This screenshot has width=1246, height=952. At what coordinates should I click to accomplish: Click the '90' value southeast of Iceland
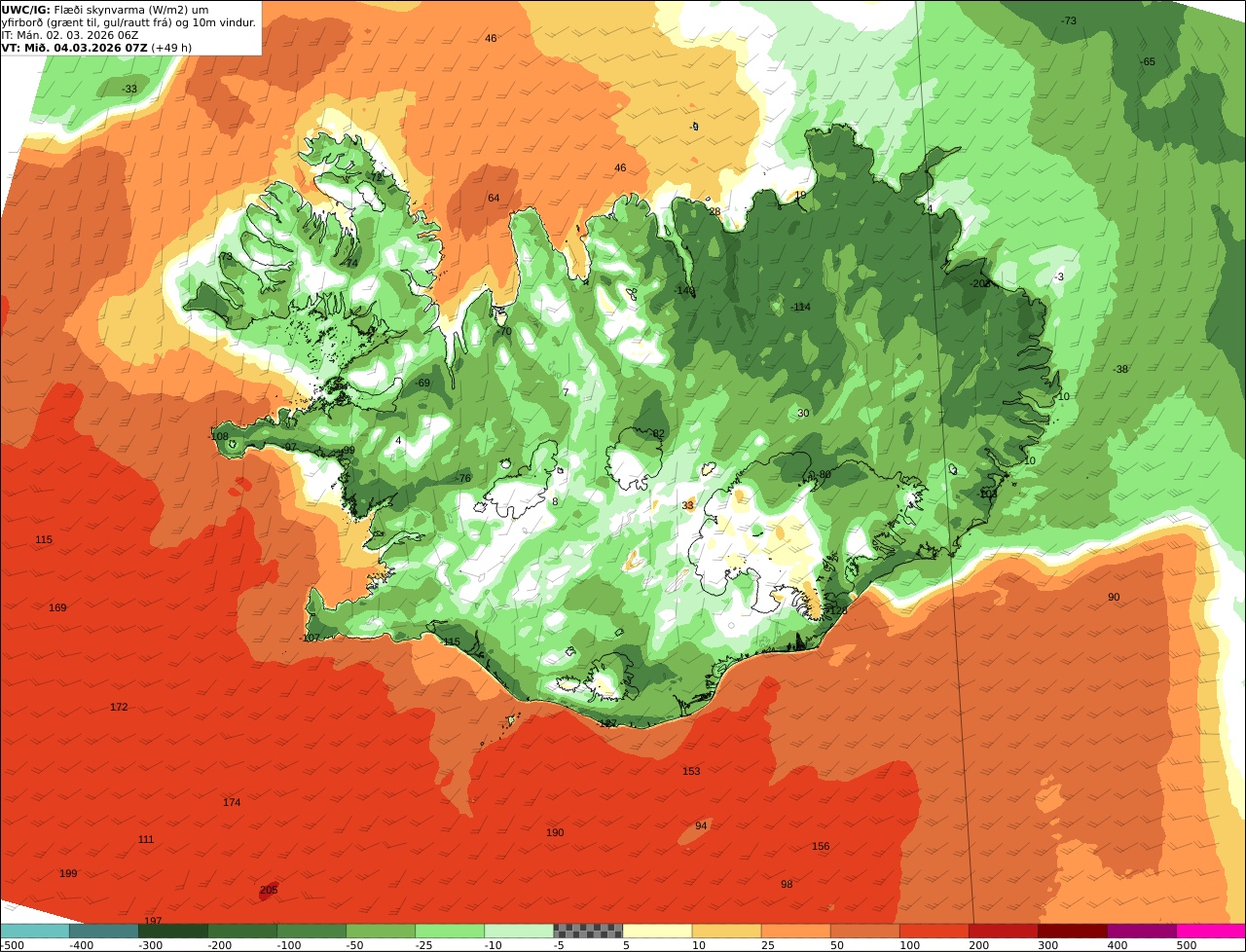(x=1114, y=598)
